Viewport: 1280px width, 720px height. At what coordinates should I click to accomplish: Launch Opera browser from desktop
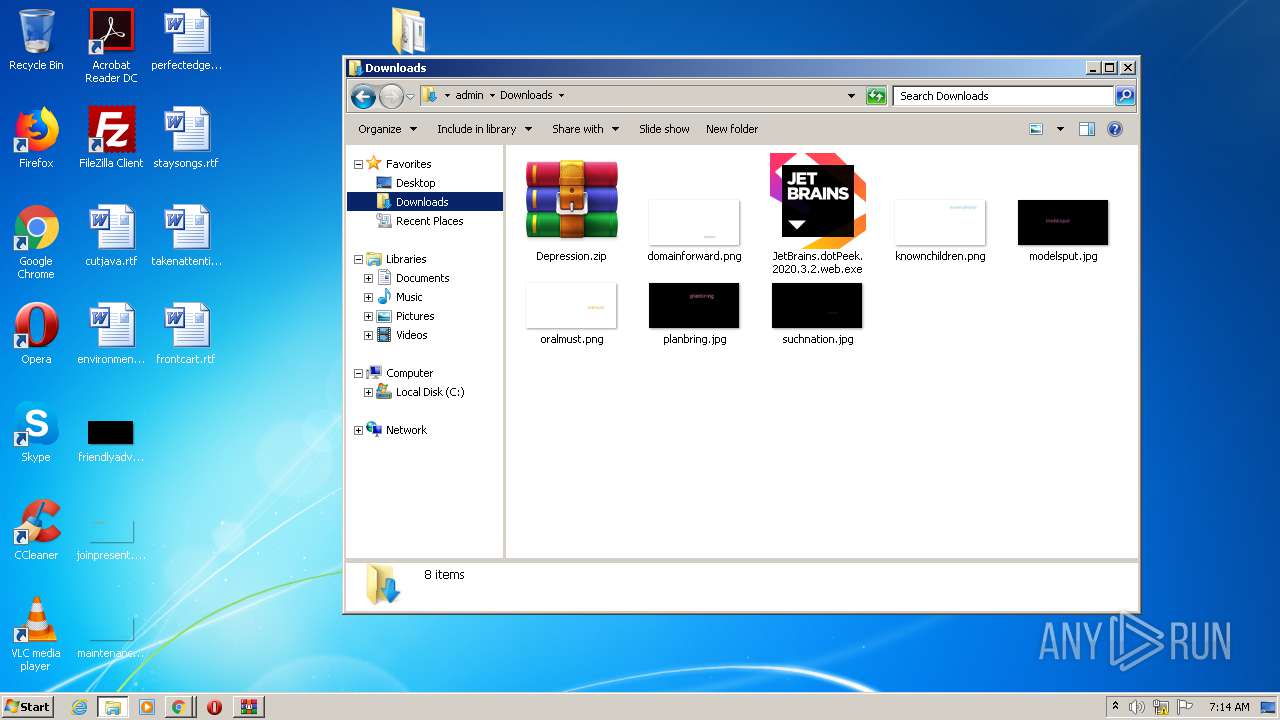tap(36, 334)
